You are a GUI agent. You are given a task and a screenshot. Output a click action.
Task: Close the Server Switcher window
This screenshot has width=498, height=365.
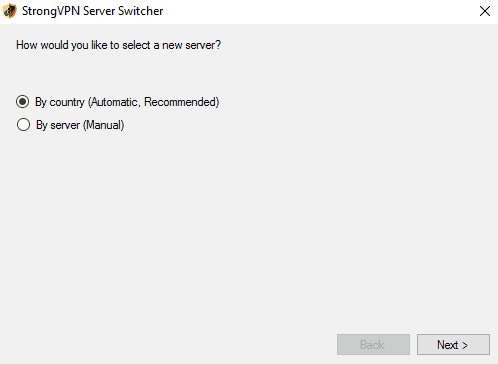click(x=485, y=11)
